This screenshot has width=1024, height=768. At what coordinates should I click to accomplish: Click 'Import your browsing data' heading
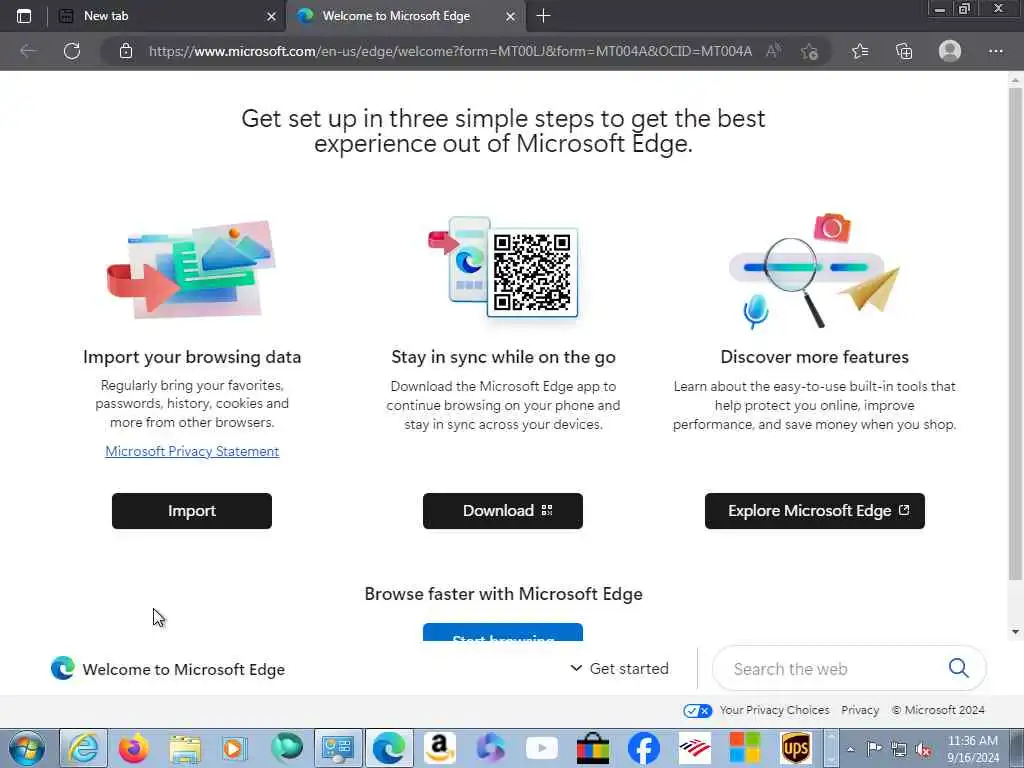click(192, 357)
